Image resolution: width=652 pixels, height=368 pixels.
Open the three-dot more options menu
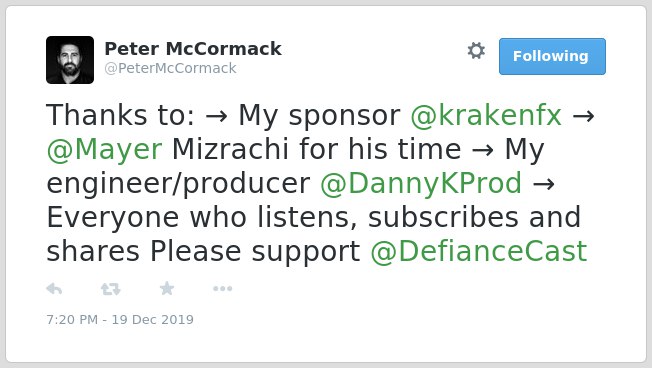pos(222,289)
